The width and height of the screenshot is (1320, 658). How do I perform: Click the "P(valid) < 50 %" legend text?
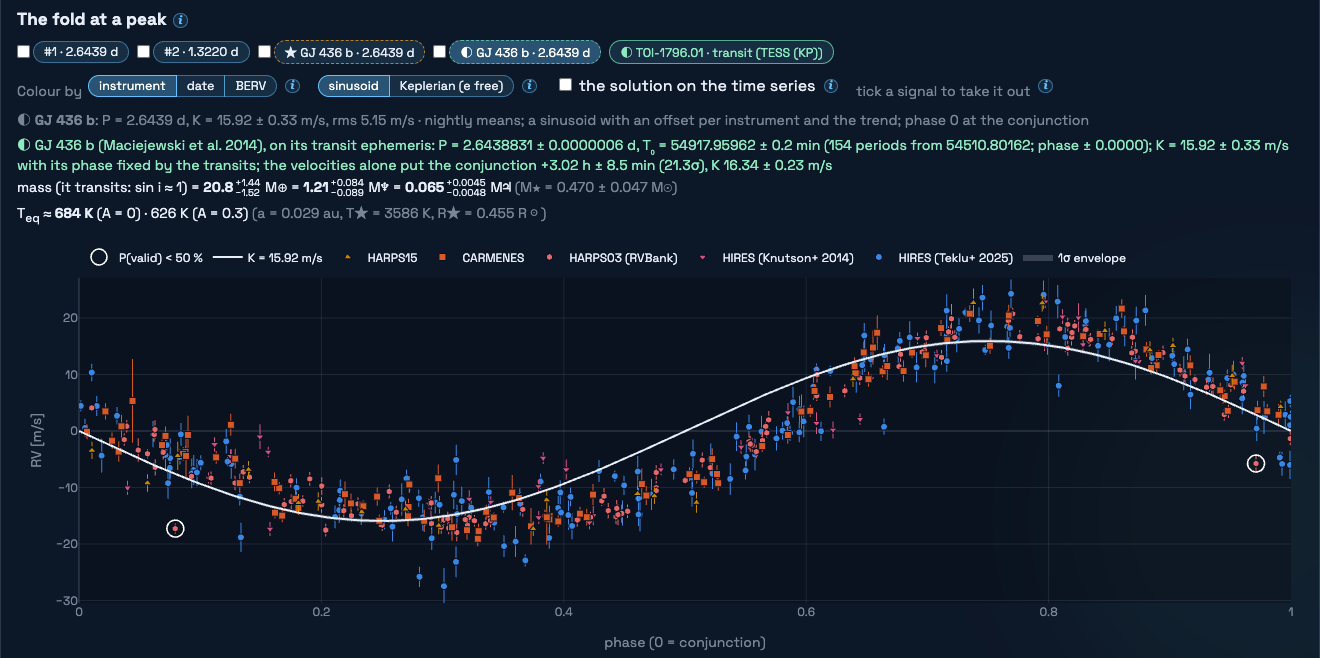tap(161, 258)
